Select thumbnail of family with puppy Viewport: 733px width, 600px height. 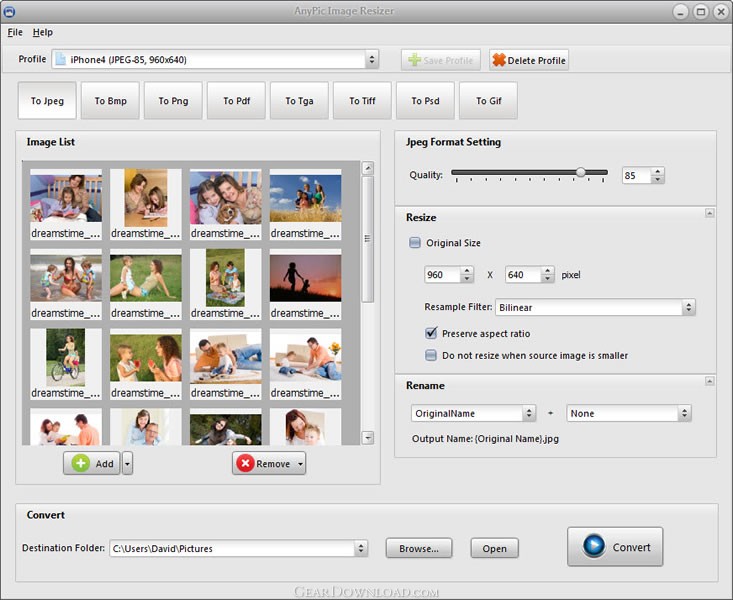226,204
